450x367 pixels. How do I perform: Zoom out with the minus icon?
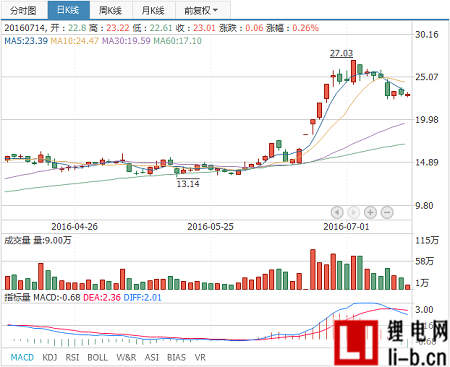(x=387, y=212)
